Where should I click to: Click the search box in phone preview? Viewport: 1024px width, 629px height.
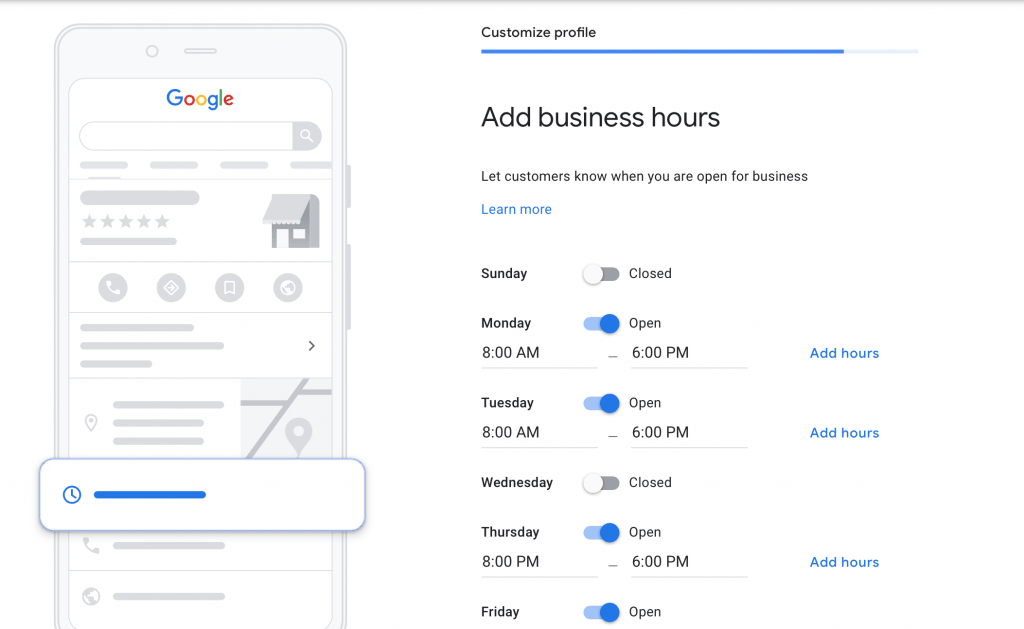(186, 136)
